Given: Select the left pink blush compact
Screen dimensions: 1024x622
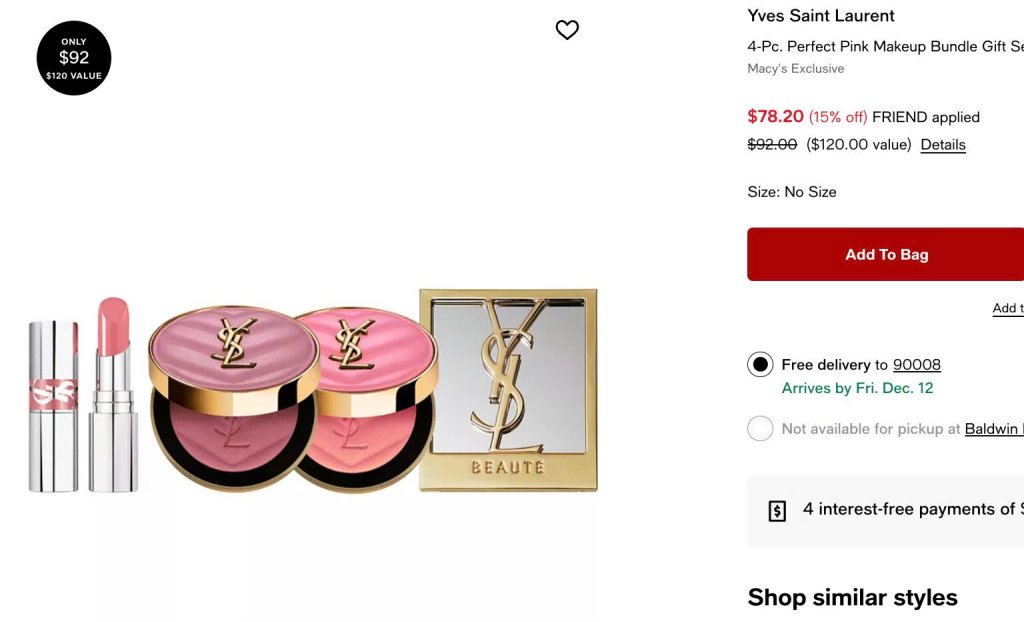Looking at the screenshot, I should tap(234, 398).
